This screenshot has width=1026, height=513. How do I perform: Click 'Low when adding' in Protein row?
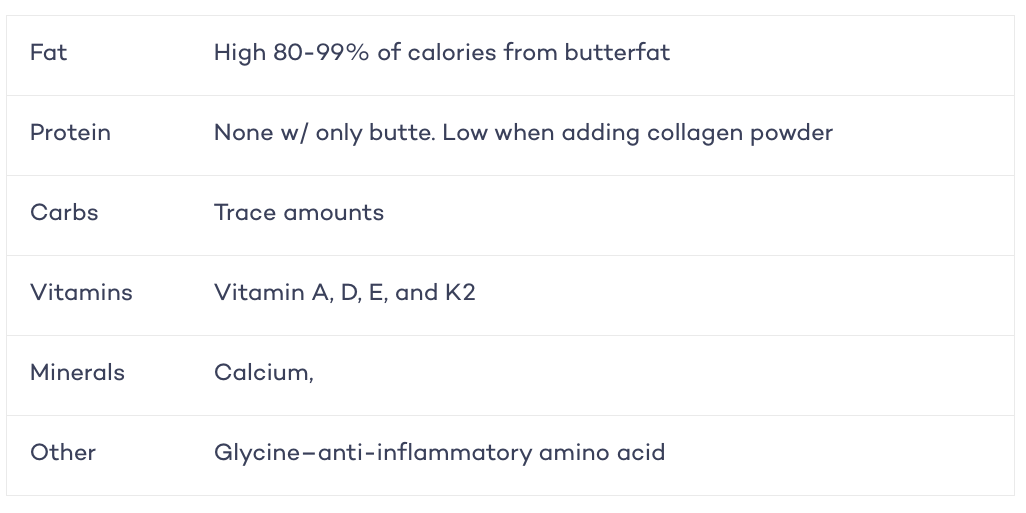(540, 133)
